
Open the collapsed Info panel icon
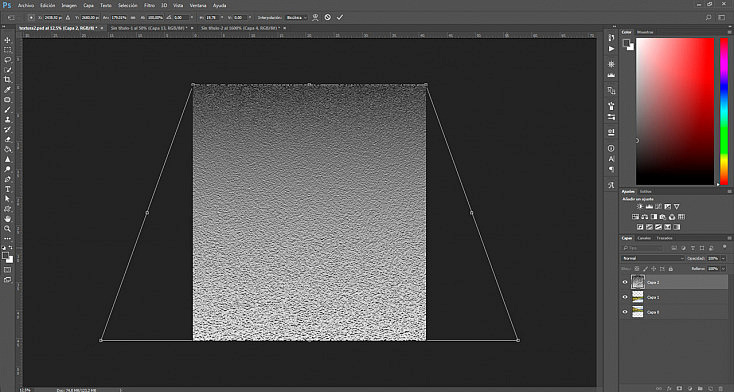(611, 148)
